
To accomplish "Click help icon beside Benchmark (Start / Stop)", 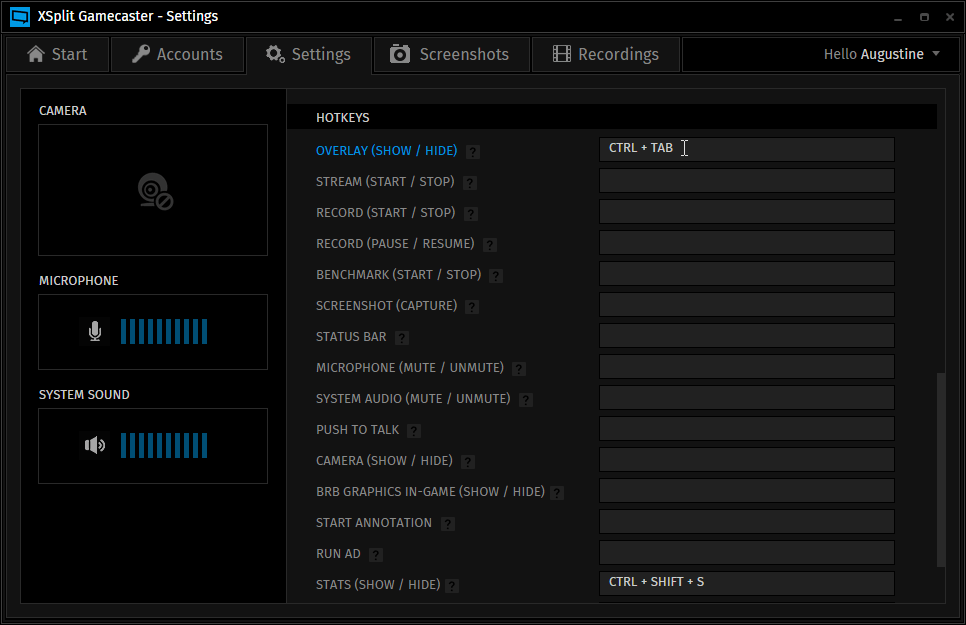I will point(496,276).
